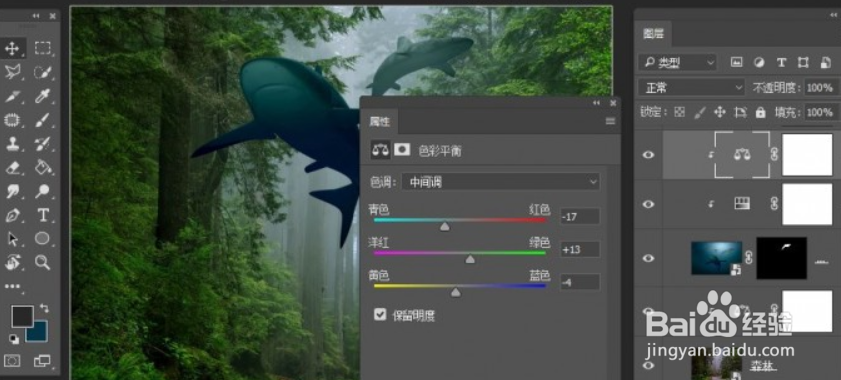Image resolution: width=841 pixels, height=380 pixels.
Task: Filter layers by type layers
Action: click(x=781, y=62)
